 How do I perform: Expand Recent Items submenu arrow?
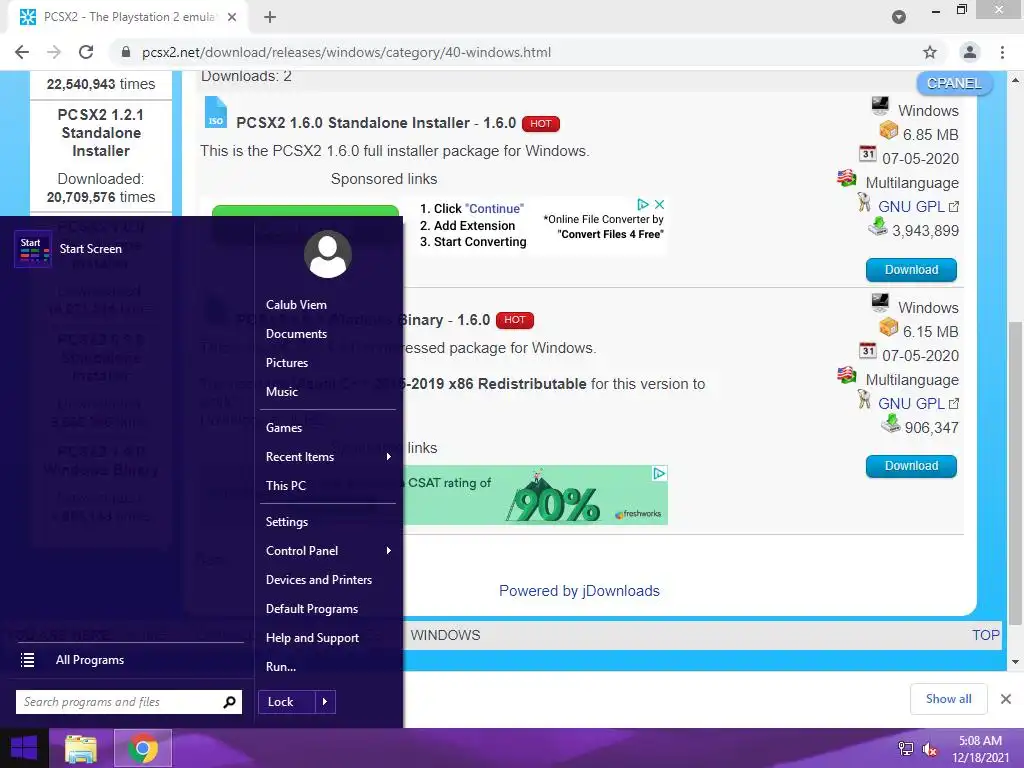pos(389,456)
